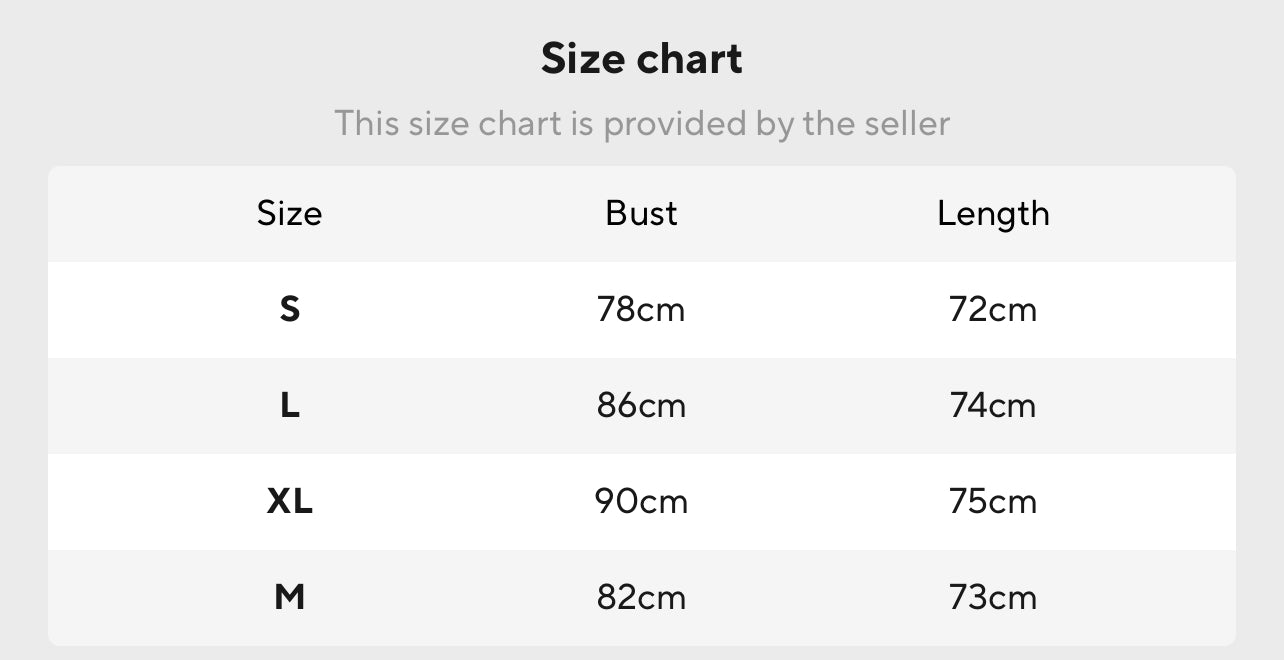Image resolution: width=1284 pixels, height=660 pixels.
Task: Click the 78cm bust value
Action: (x=641, y=309)
